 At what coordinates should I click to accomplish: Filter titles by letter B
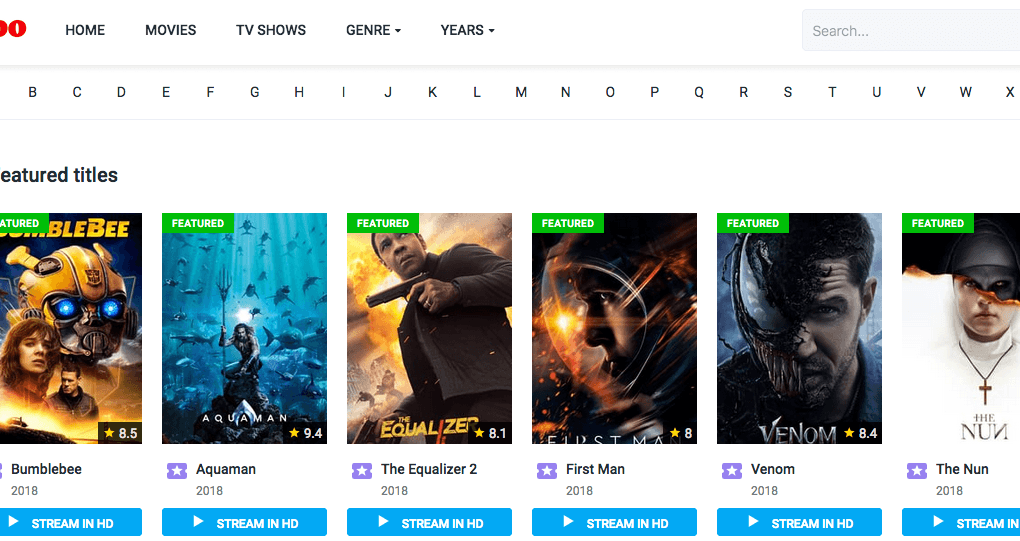tap(33, 92)
